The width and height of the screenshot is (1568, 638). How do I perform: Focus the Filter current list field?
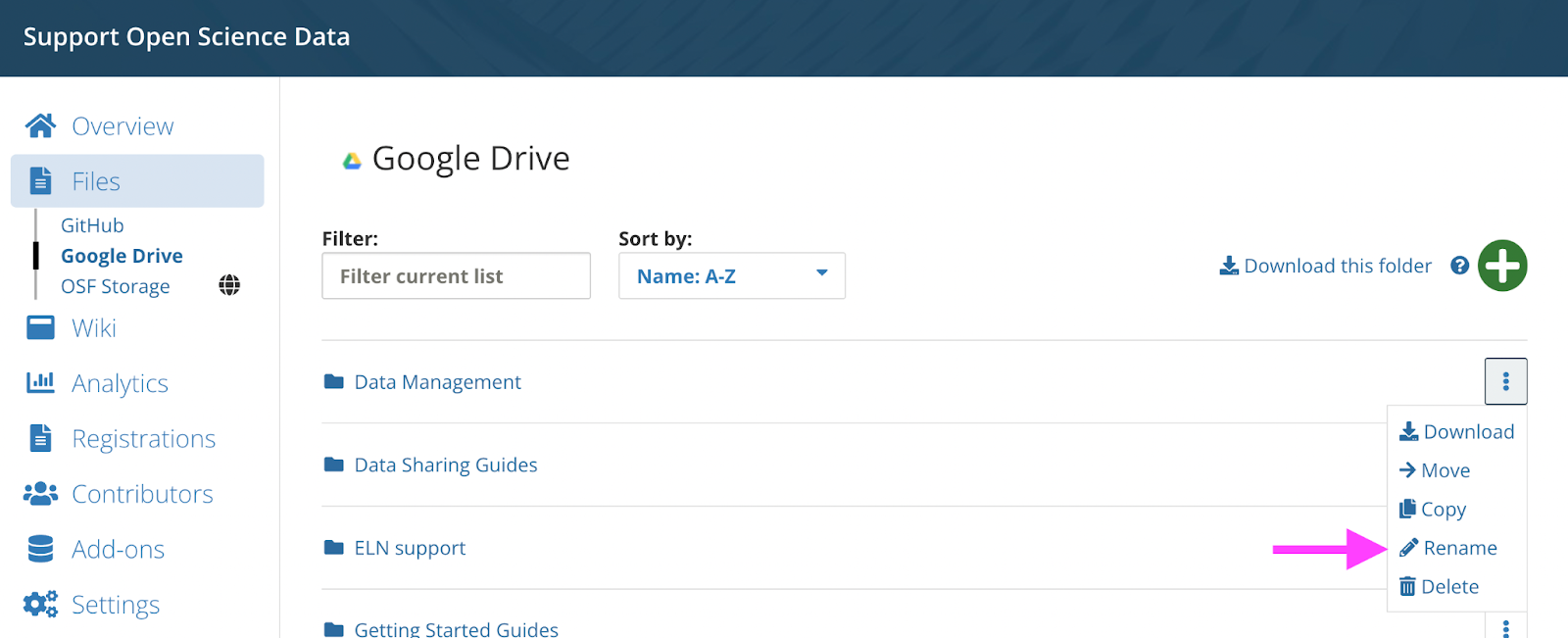456,276
